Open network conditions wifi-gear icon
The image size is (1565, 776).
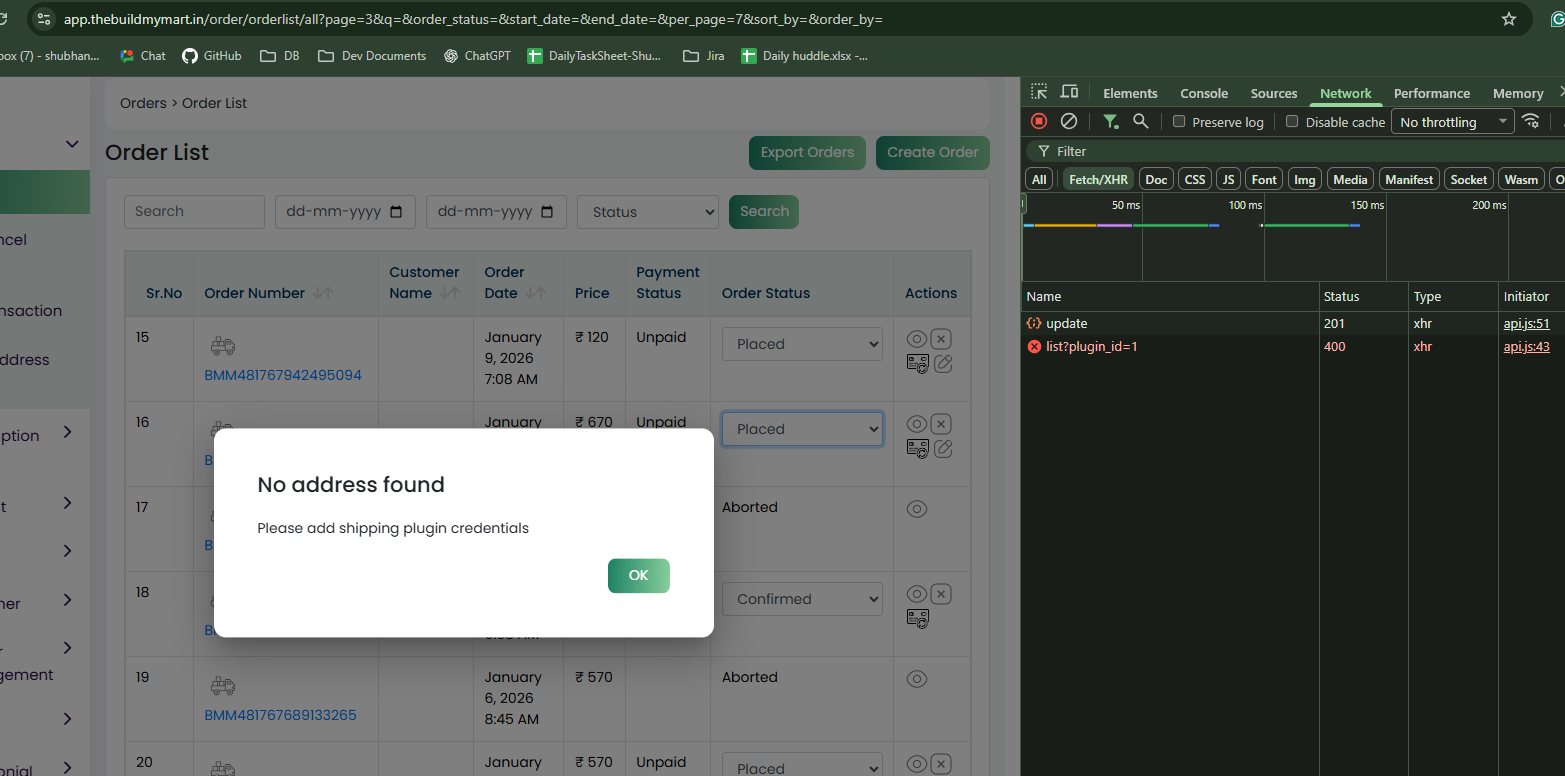1530,121
